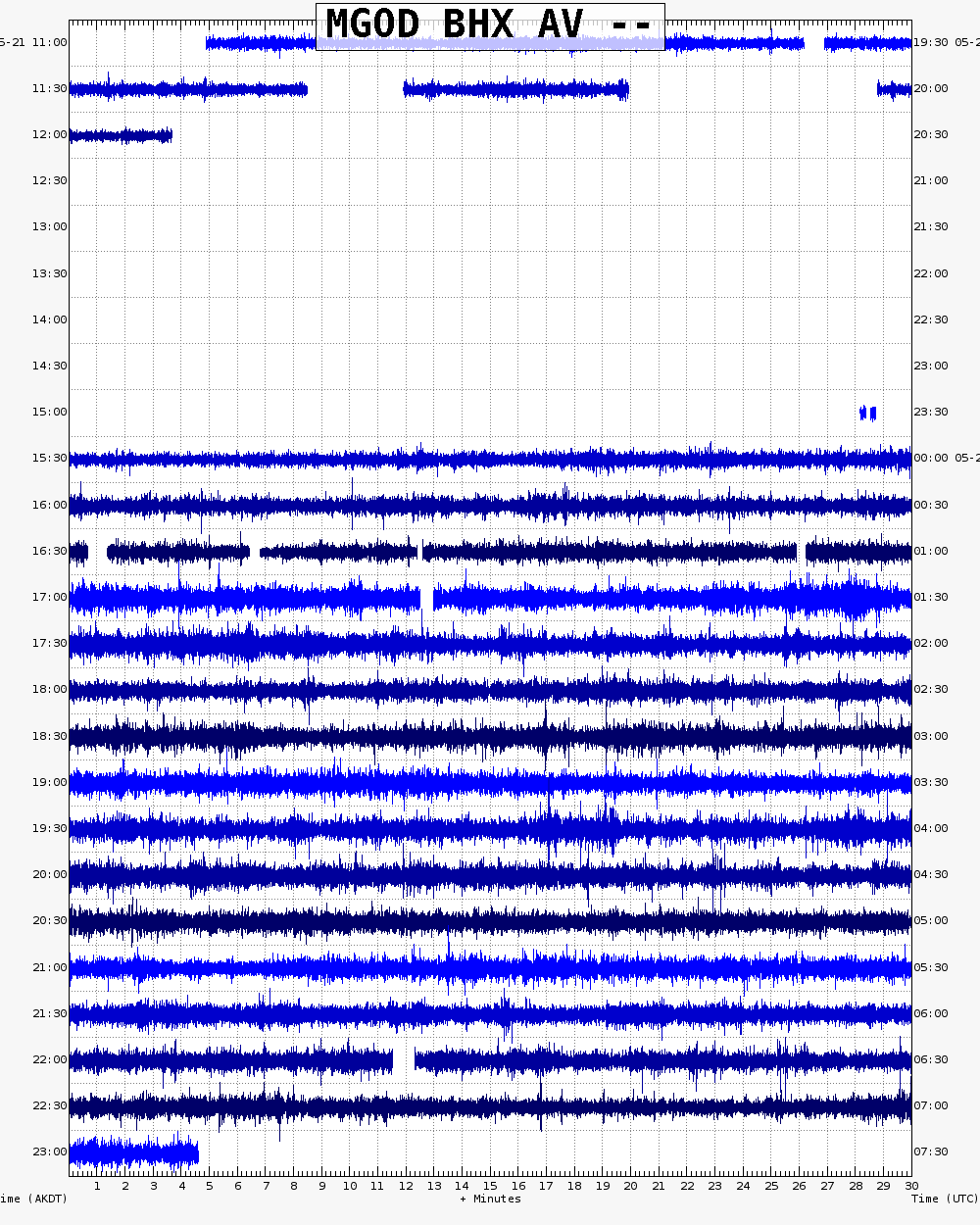Click the data gap in the 17:00 trace
This screenshot has width=980, height=1225.
(x=426, y=598)
